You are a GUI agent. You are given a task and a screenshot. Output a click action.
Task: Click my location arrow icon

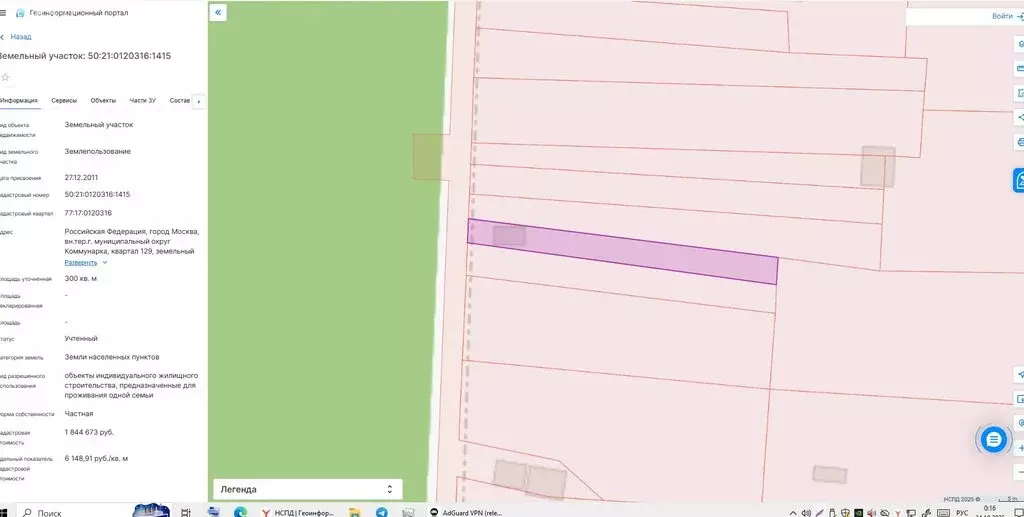(x=1019, y=373)
